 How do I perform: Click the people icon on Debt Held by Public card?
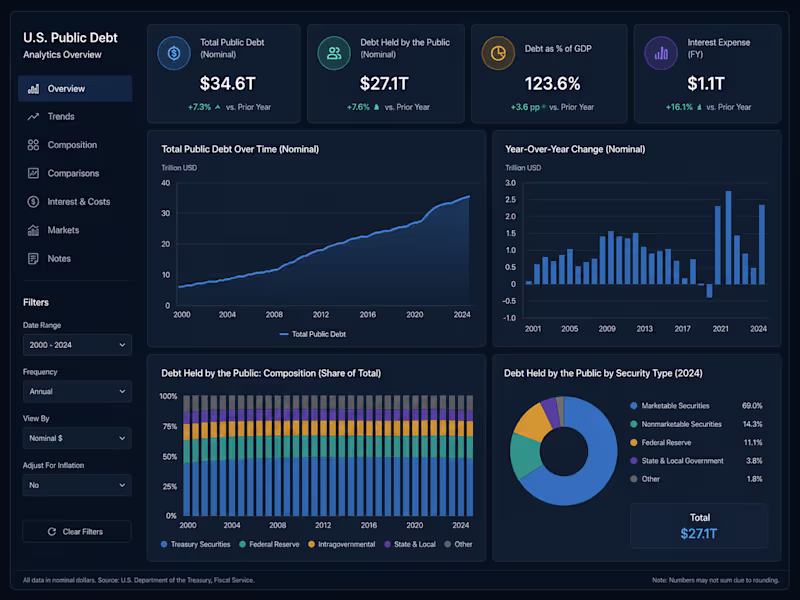click(x=334, y=53)
